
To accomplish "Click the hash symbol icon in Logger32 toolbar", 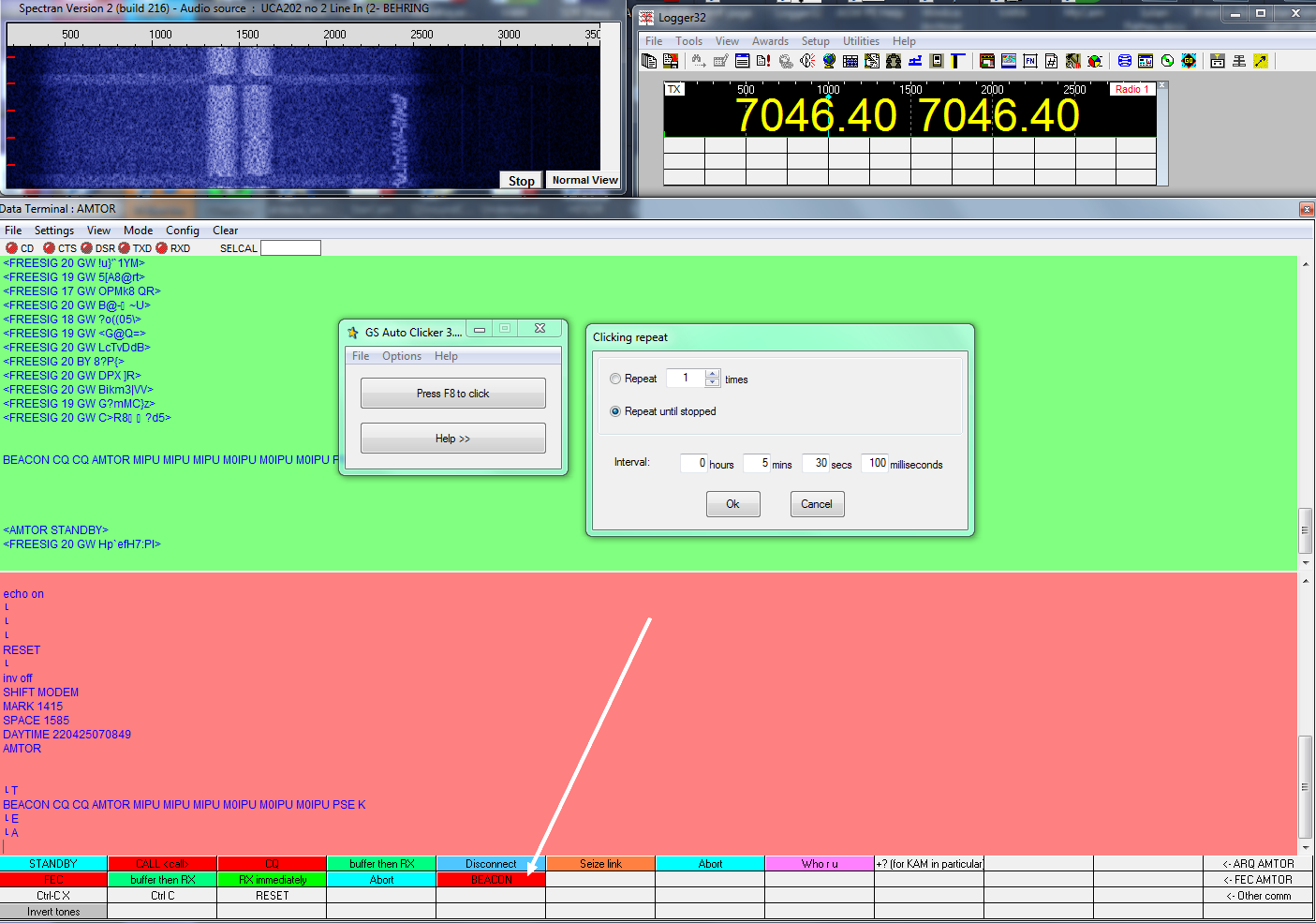I will tap(1052, 61).
